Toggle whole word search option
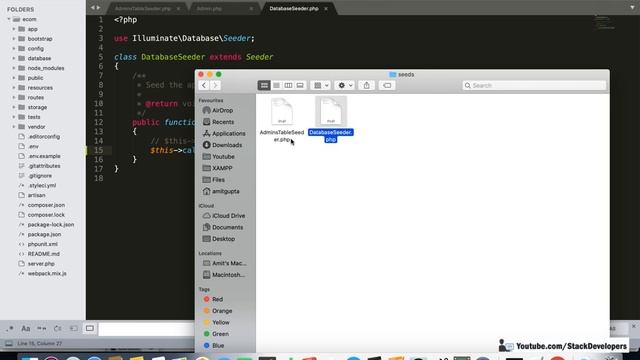This screenshot has width=640, height=360. point(42,329)
